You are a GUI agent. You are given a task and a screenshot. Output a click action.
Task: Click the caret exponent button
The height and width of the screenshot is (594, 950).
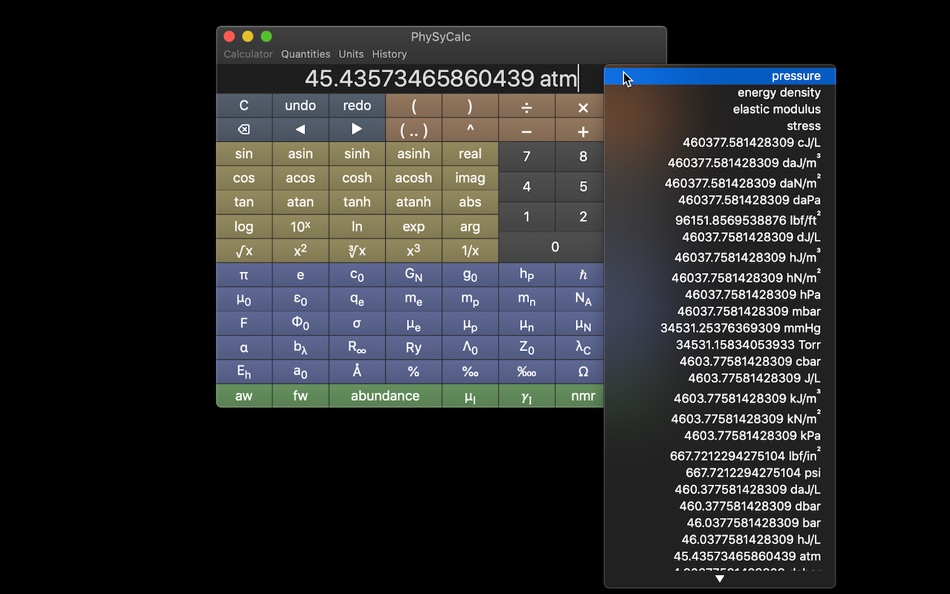click(x=470, y=129)
